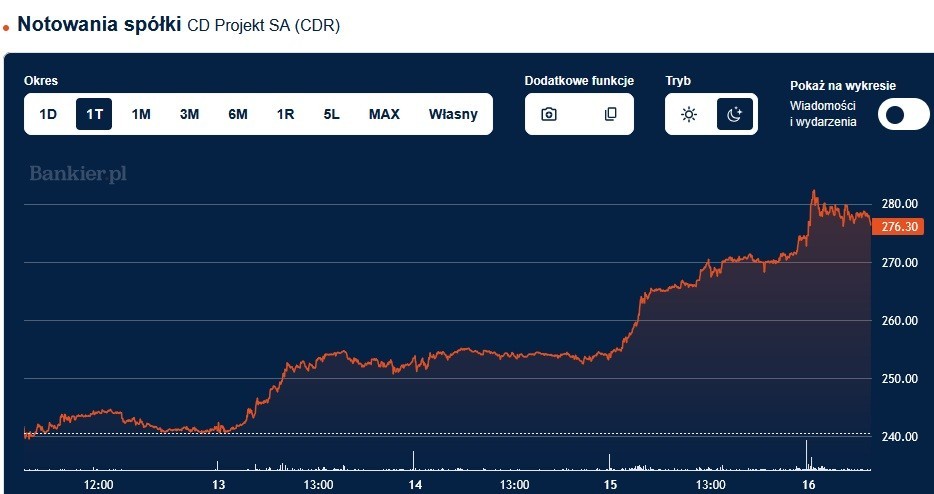Open the Własny custom period option
This screenshot has height=494, width=934.
[x=453, y=114]
